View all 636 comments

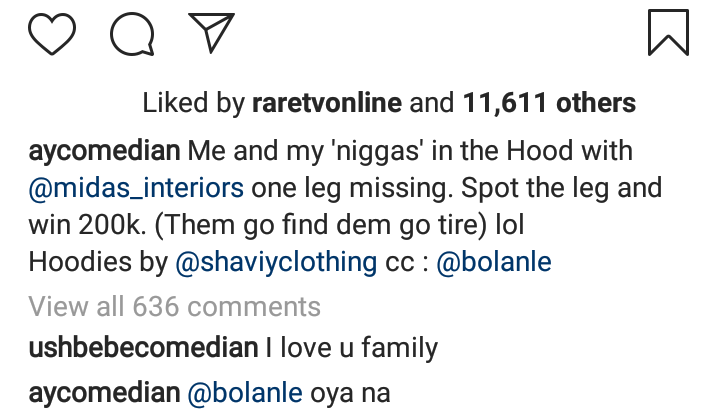(x=175, y=306)
